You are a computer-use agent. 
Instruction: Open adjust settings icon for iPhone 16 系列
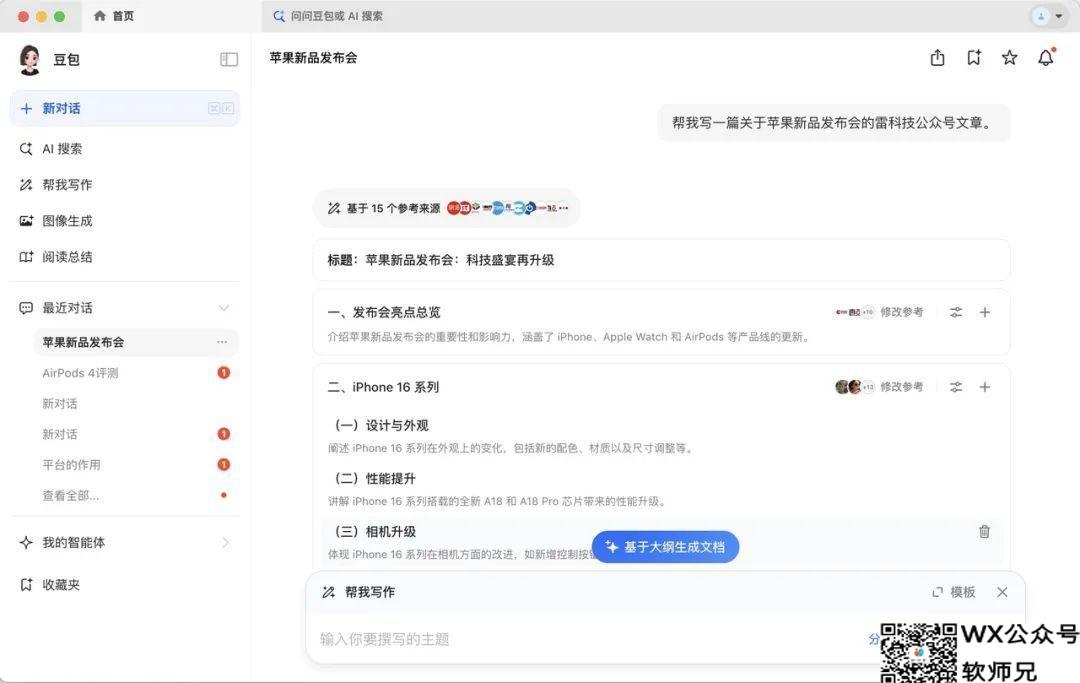coord(956,387)
